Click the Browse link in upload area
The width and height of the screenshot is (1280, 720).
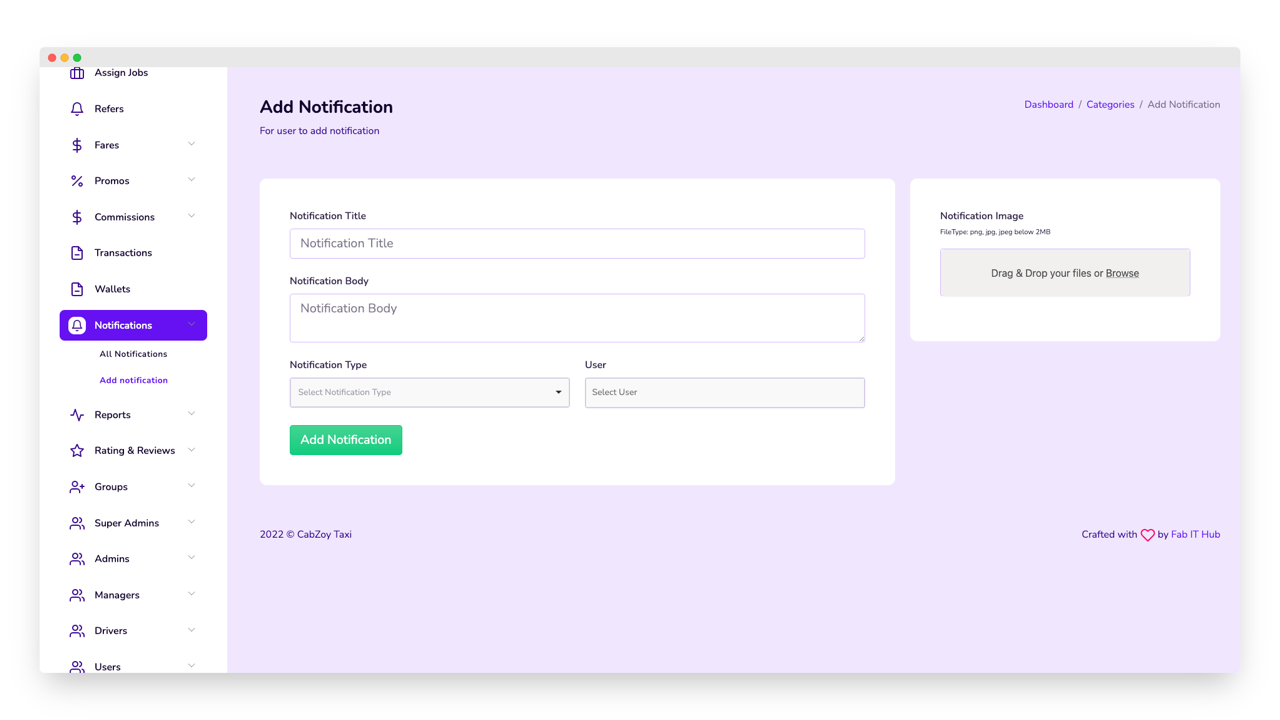(x=1122, y=273)
